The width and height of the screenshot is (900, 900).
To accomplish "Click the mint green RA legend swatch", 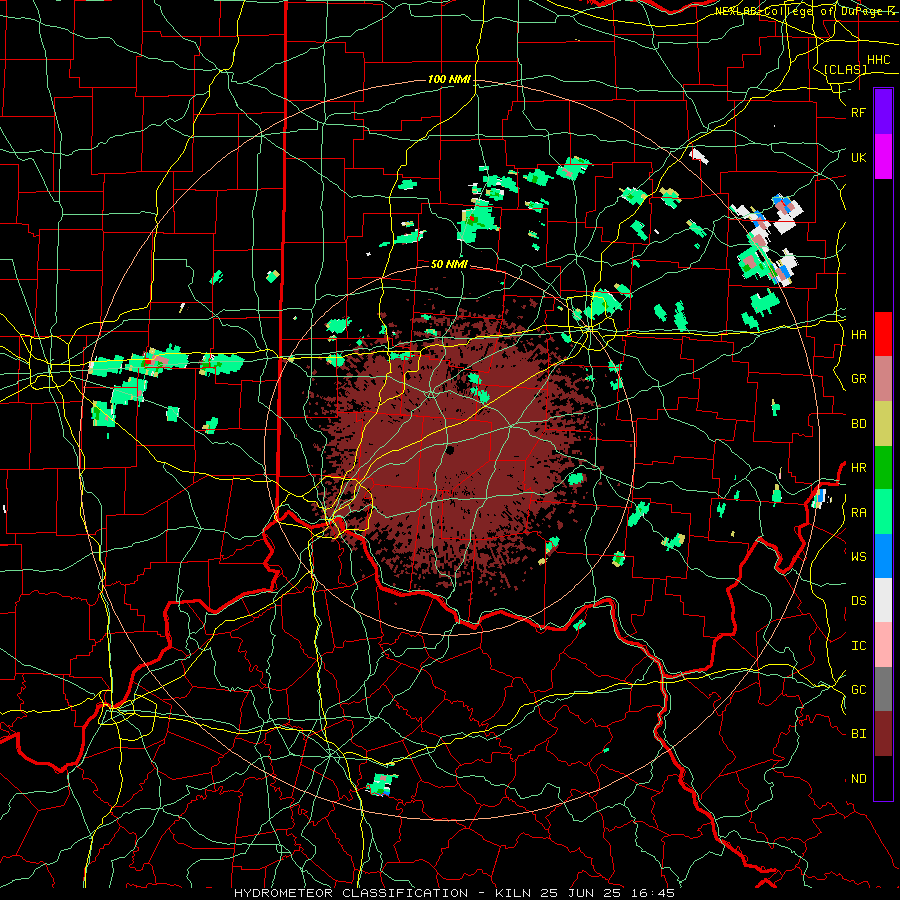I will [x=883, y=512].
